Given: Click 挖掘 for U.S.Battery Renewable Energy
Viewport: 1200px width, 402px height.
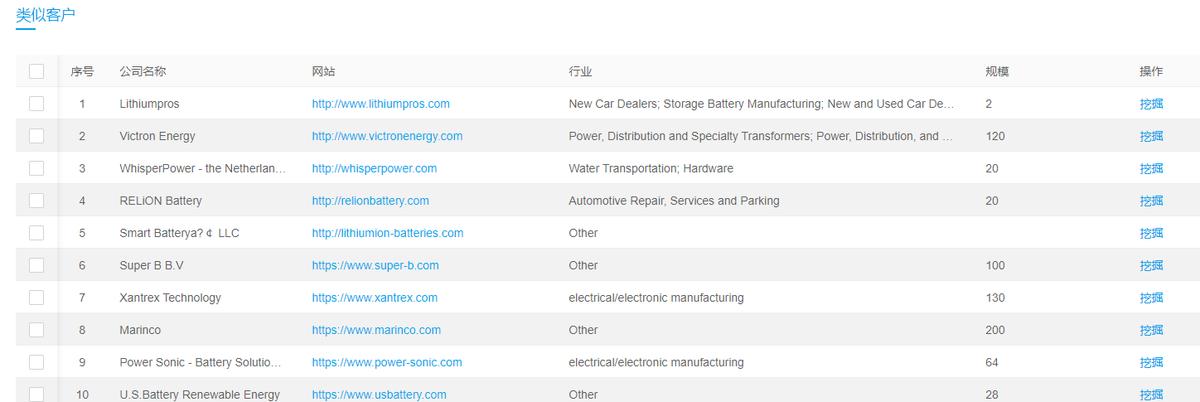Looking at the screenshot, I should tap(1151, 394).
